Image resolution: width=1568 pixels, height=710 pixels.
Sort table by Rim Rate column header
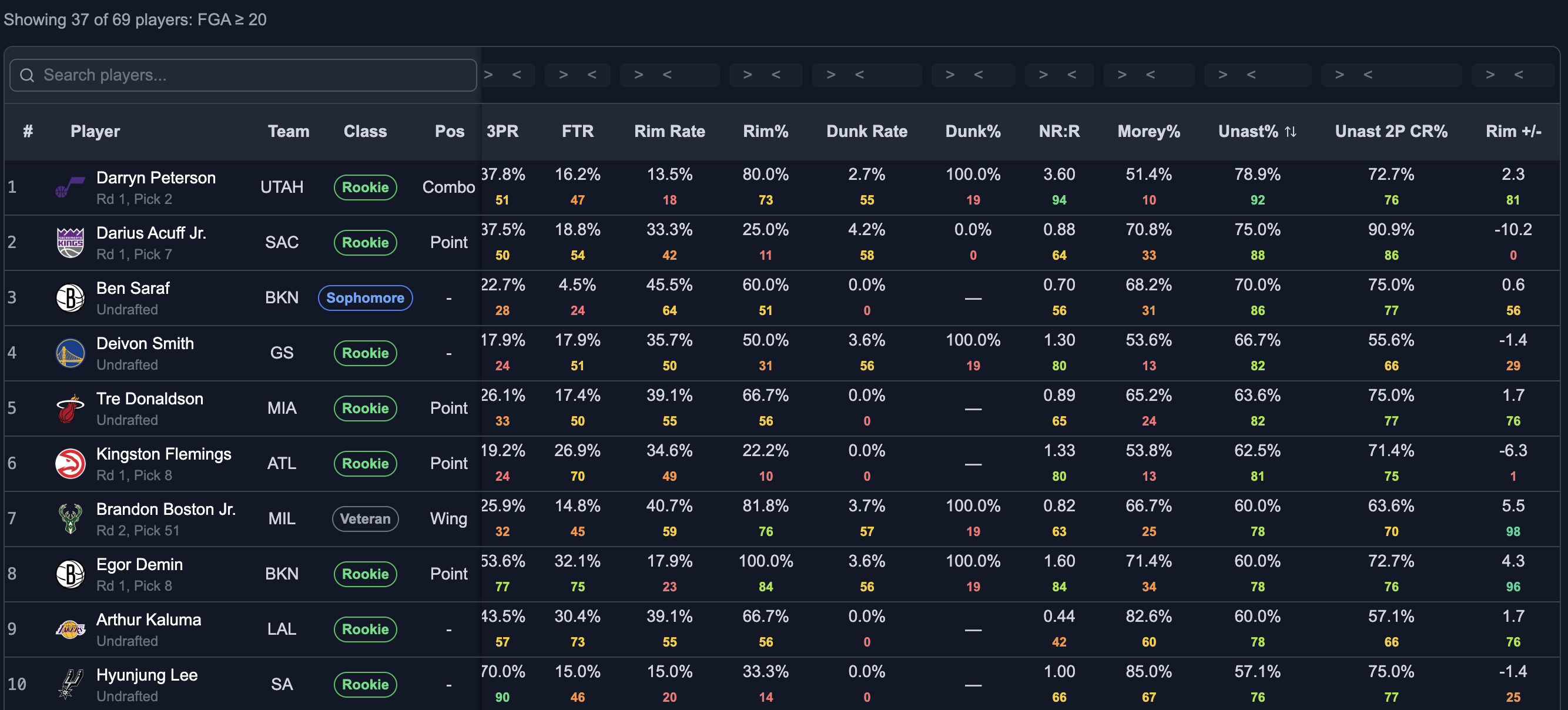click(x=669, y=132)
